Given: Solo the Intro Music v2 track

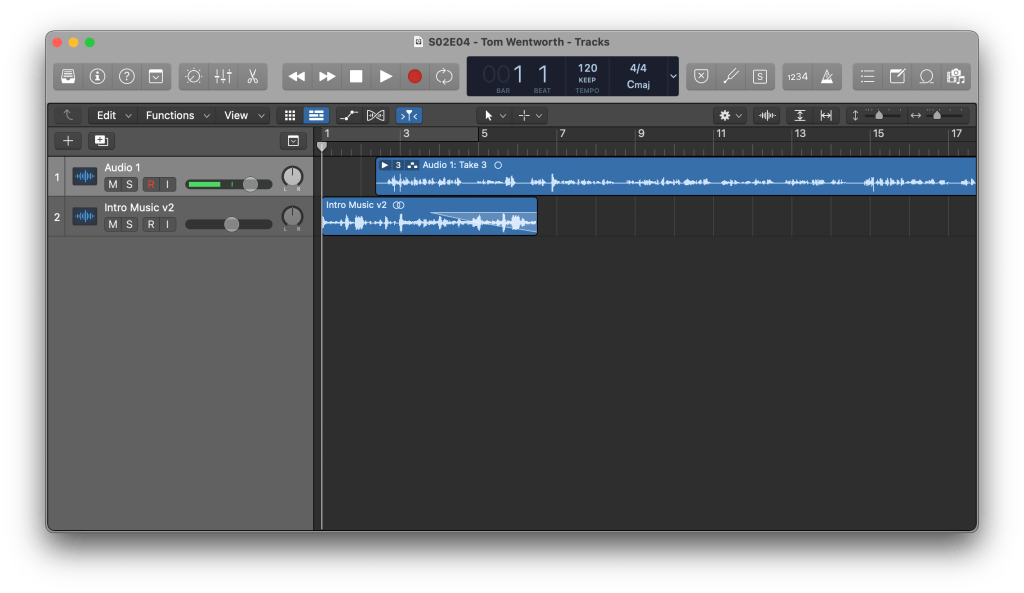Looking at the screenshot, I should tap(129, 224).
